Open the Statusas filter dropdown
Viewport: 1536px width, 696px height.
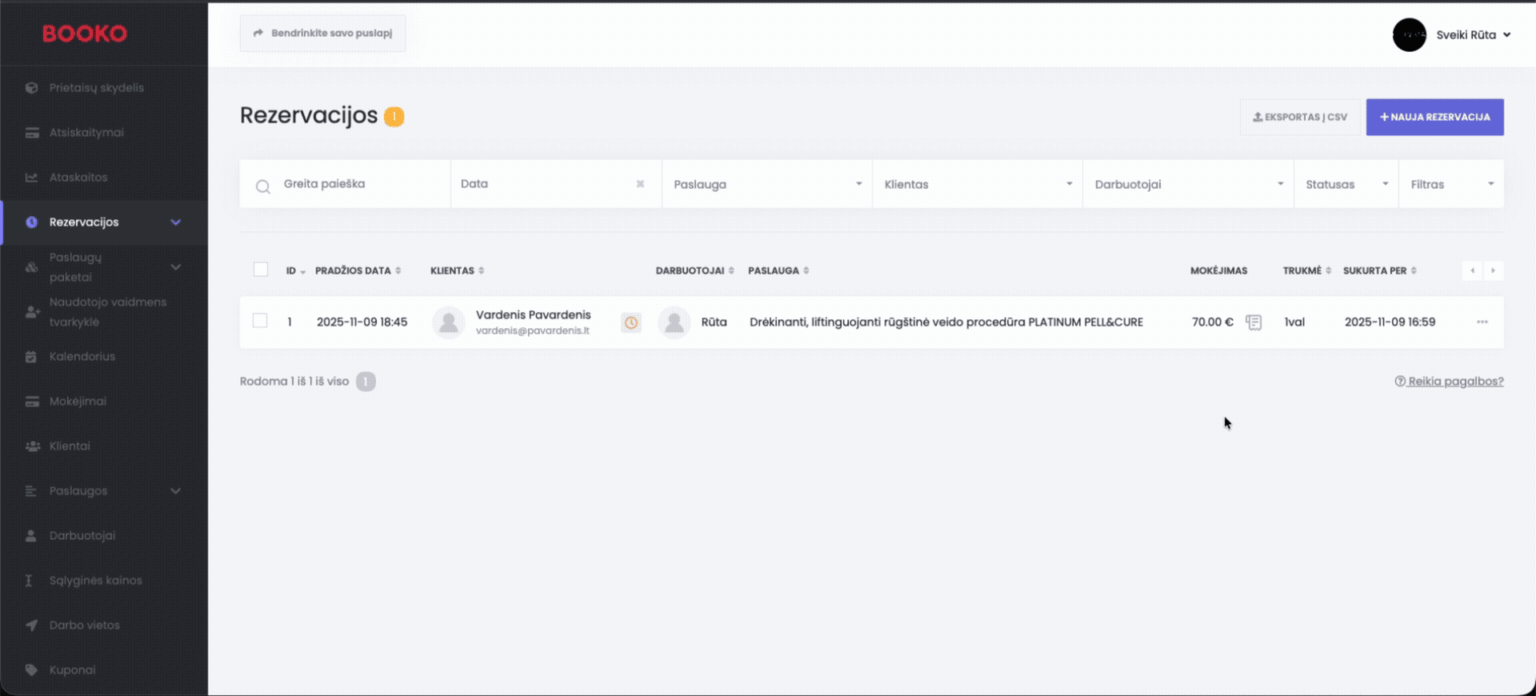pyautogui.click(x=1345, y=184)
